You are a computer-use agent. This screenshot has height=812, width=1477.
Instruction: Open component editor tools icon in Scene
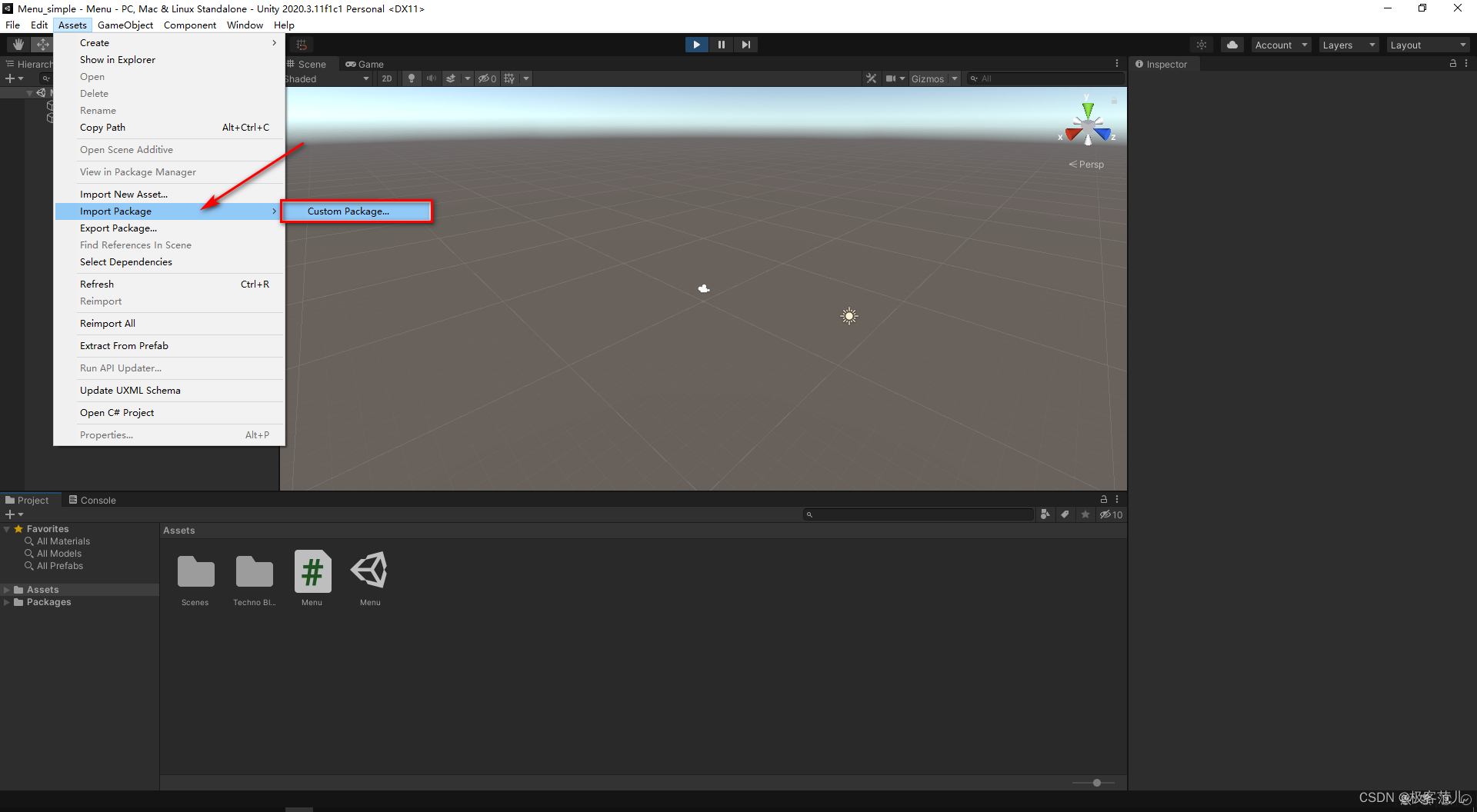coord(871,78)
